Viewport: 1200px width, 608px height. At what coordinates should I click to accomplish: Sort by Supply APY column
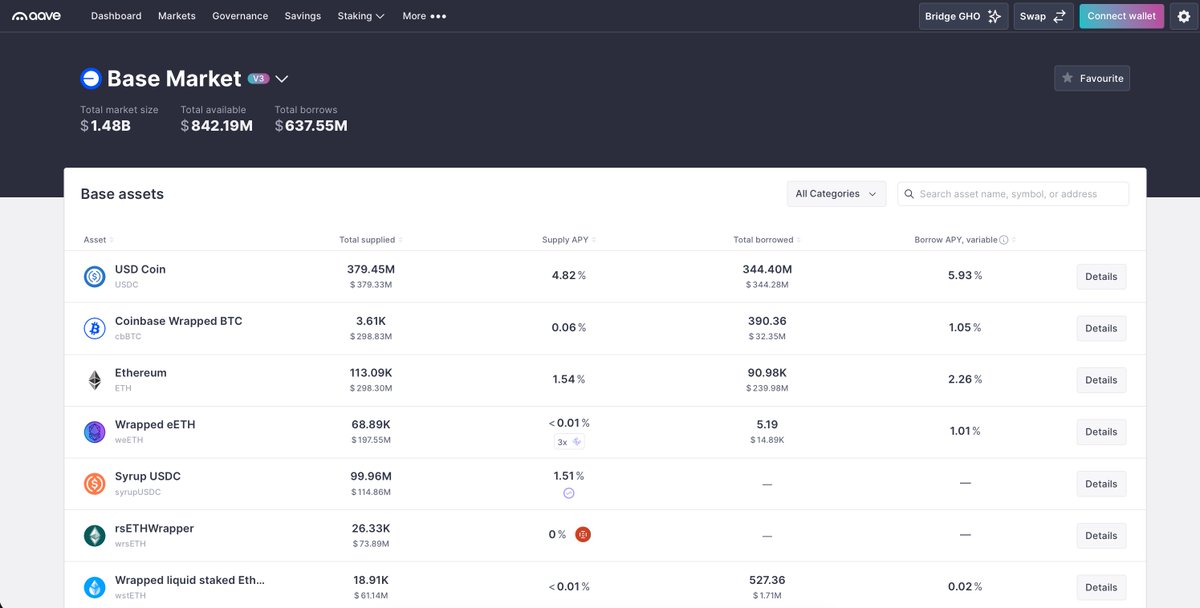[568, 240]
